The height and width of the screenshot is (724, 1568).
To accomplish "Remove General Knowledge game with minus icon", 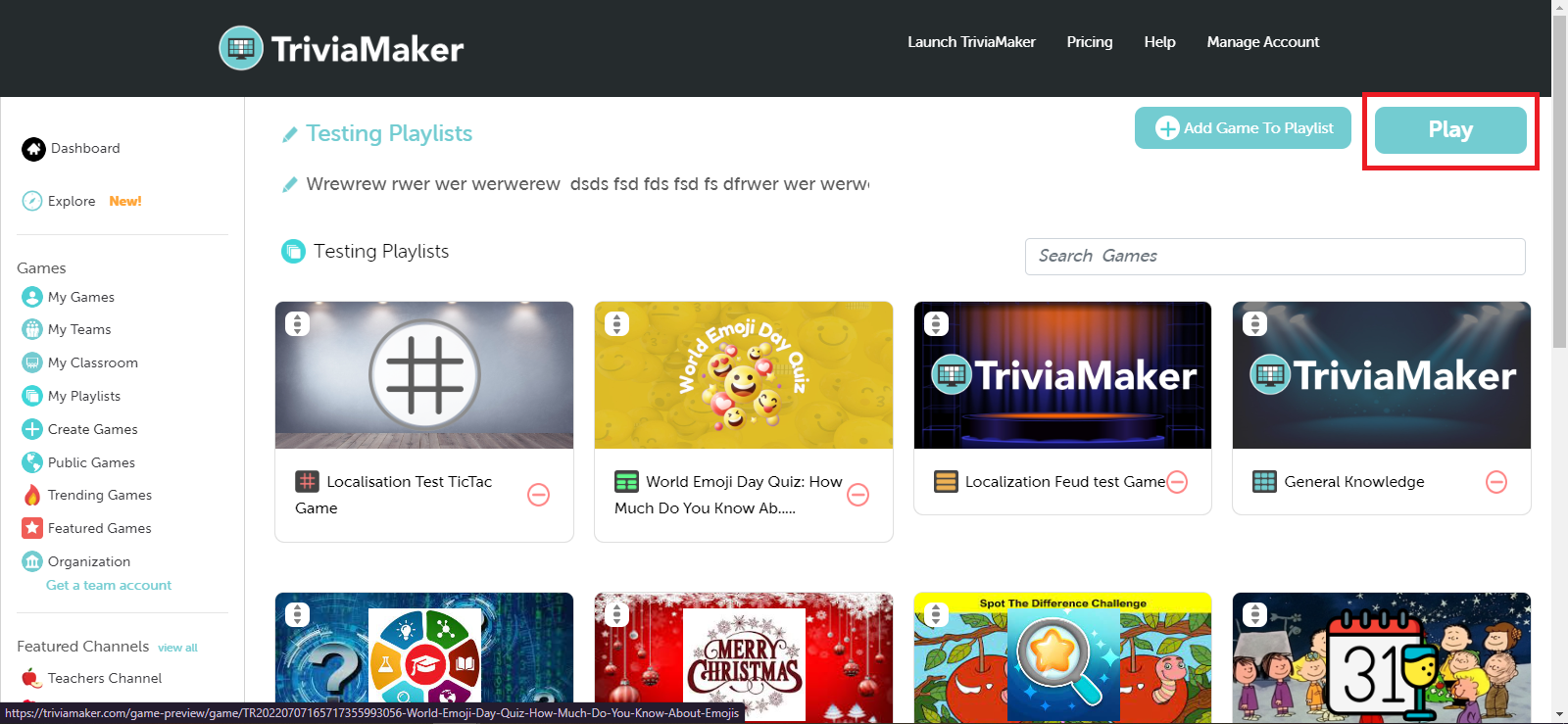I will pyautogui.click(x=1496, y=482).
